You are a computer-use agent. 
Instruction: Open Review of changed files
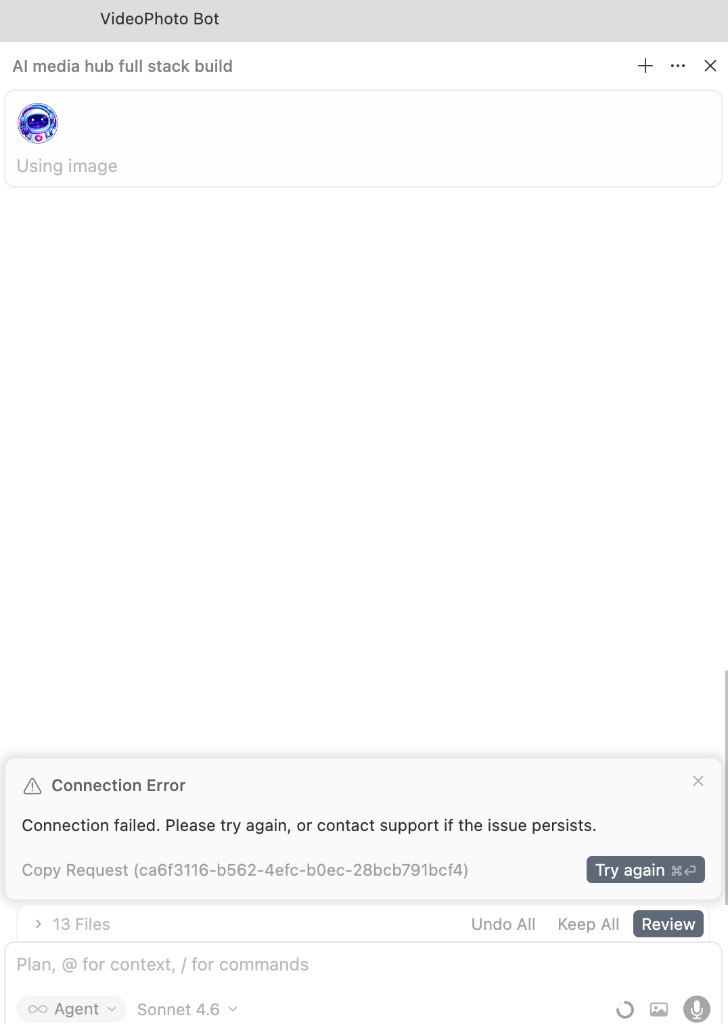click(x=668, y=924)
